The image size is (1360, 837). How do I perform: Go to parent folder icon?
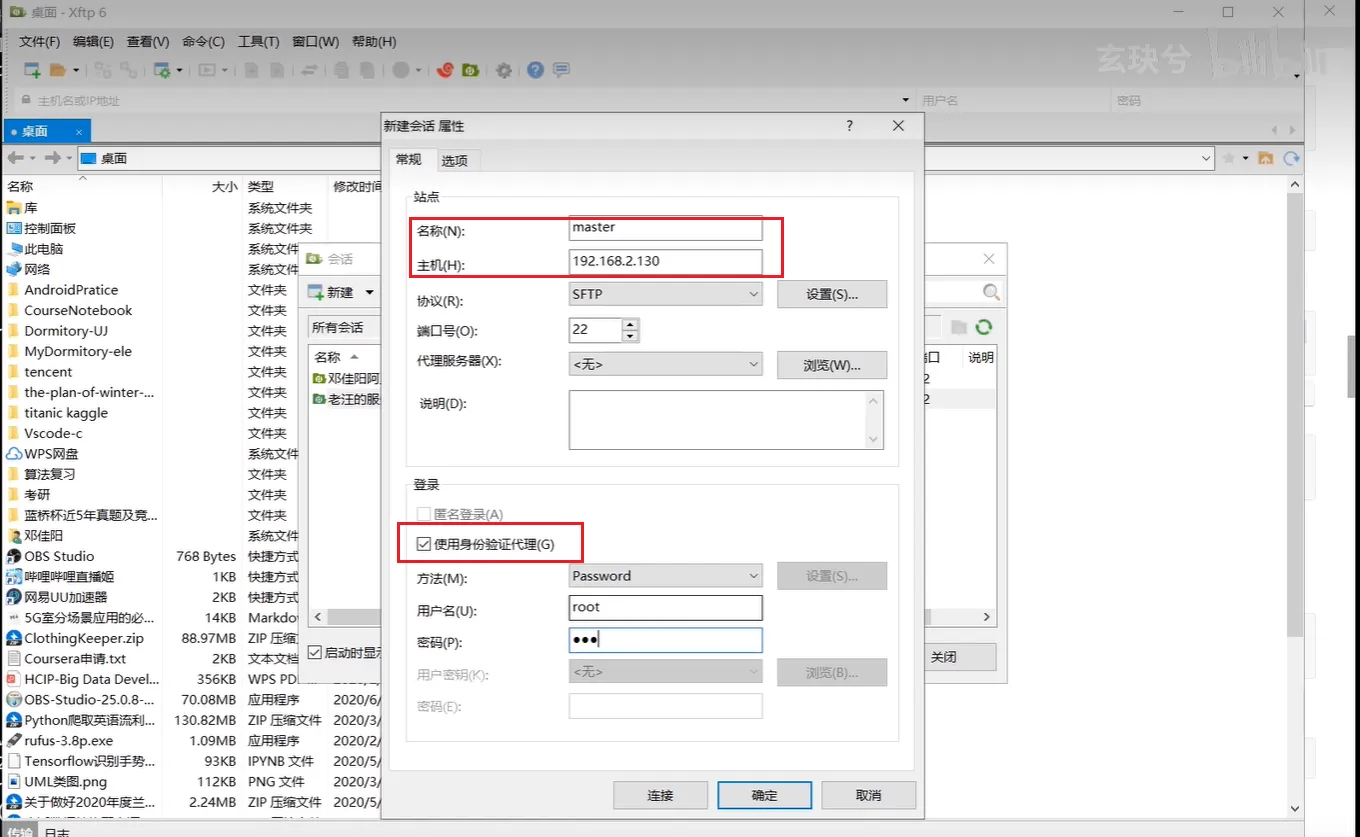tap(1266, 158)
